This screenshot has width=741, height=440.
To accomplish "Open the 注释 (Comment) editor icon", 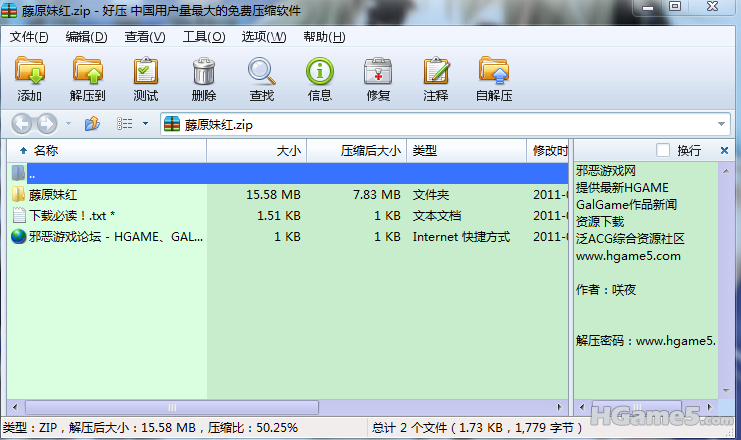I will tap(436, 78).
